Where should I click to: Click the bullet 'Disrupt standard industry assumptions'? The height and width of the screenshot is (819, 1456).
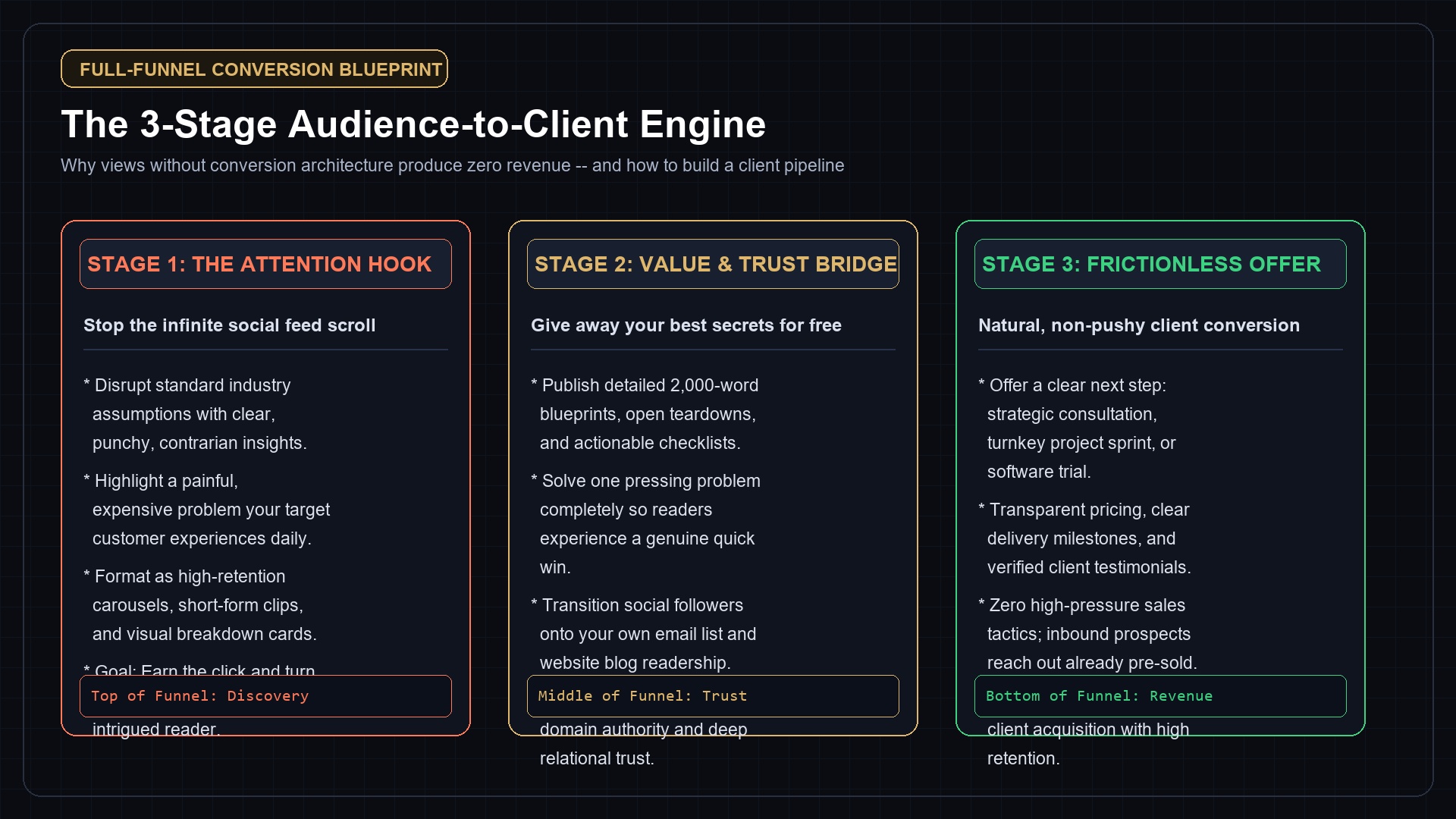coord(196,414)
